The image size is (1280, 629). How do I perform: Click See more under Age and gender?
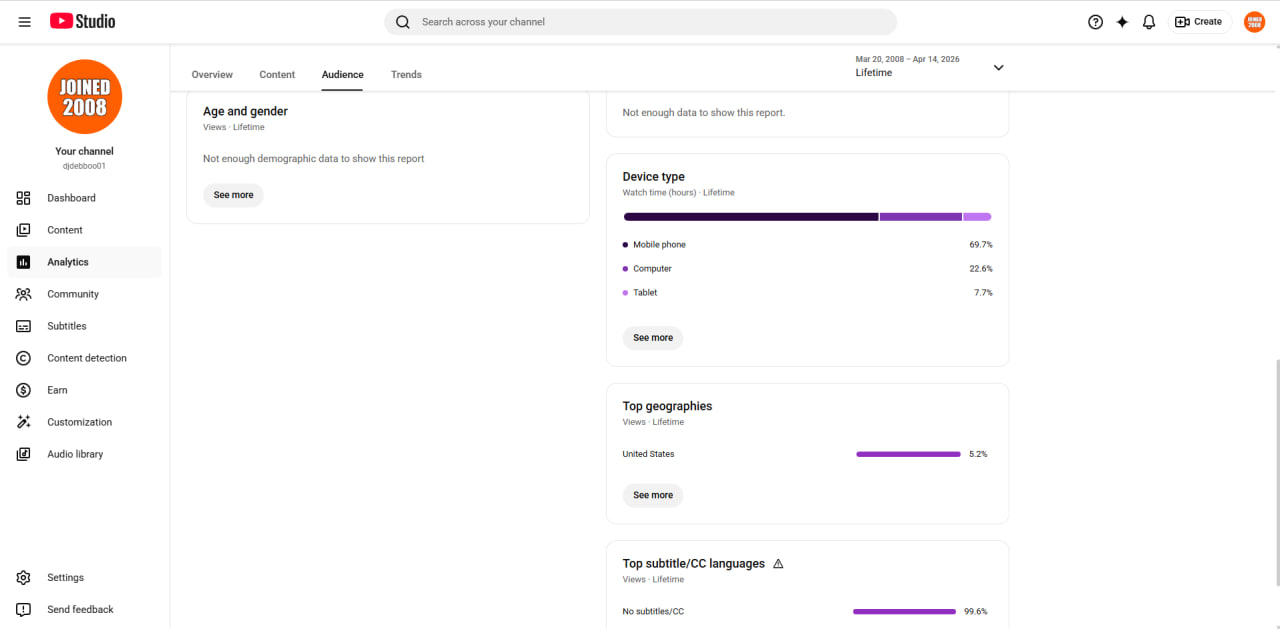(233, 195)
